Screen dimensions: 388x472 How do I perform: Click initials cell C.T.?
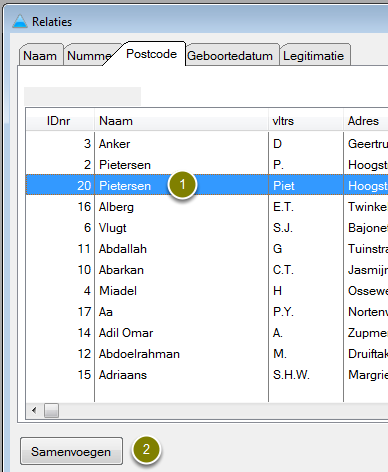coord(306,270)
